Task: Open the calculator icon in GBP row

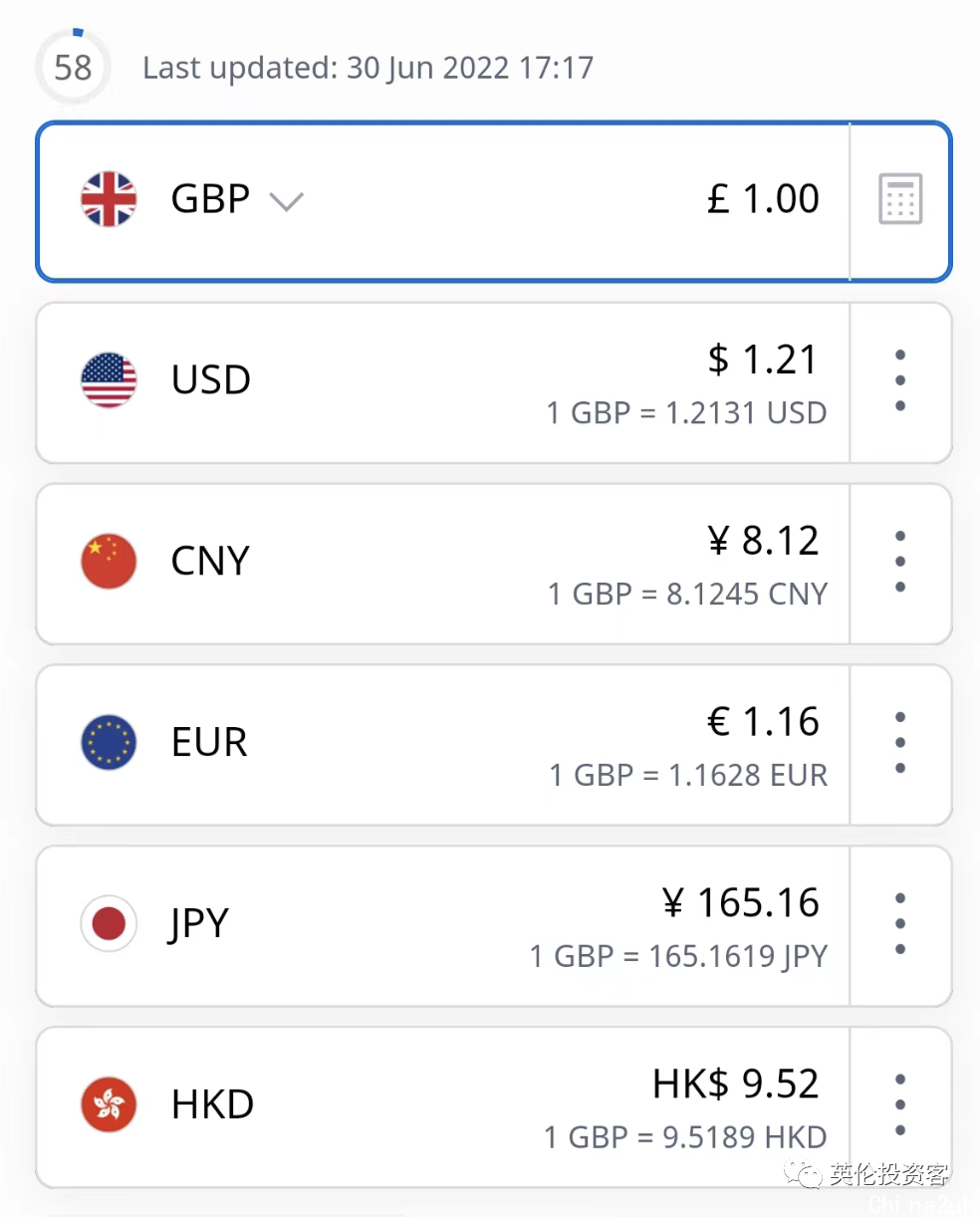Action: (x=900, y=199)
